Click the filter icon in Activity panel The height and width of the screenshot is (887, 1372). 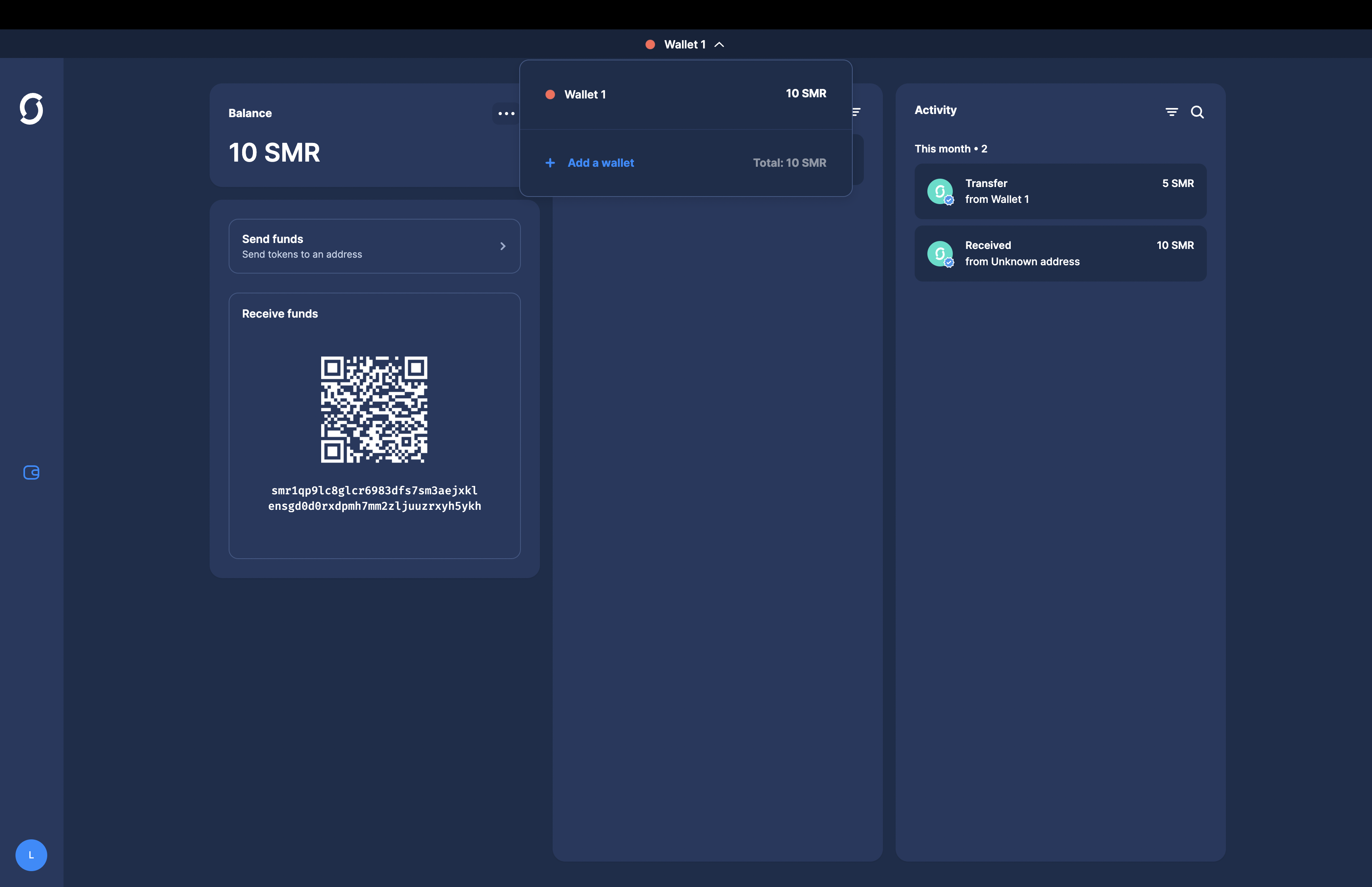coord(1171,111)
